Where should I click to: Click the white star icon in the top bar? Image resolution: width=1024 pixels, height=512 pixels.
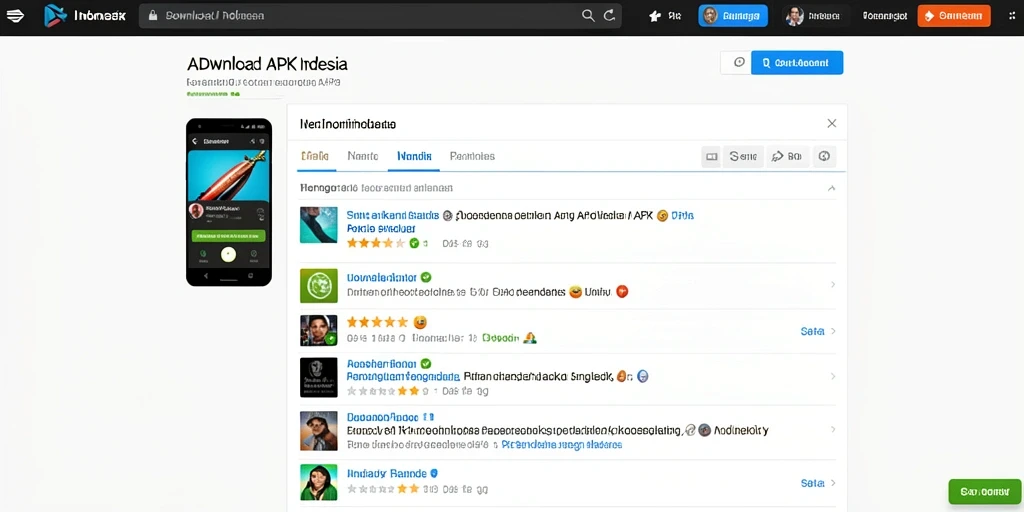[x=655, y=16]
